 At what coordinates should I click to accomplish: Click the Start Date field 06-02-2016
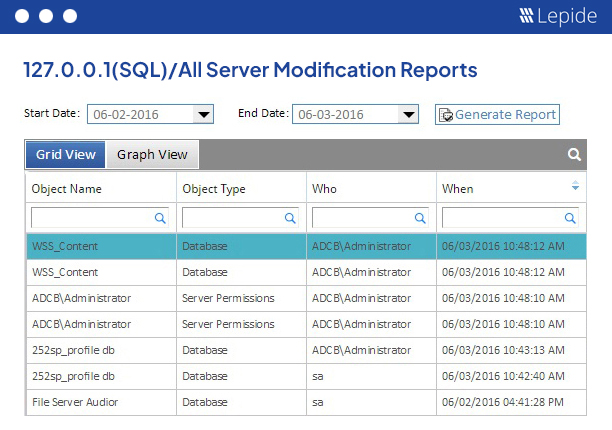pyautogui.click(x=150, y=114)
